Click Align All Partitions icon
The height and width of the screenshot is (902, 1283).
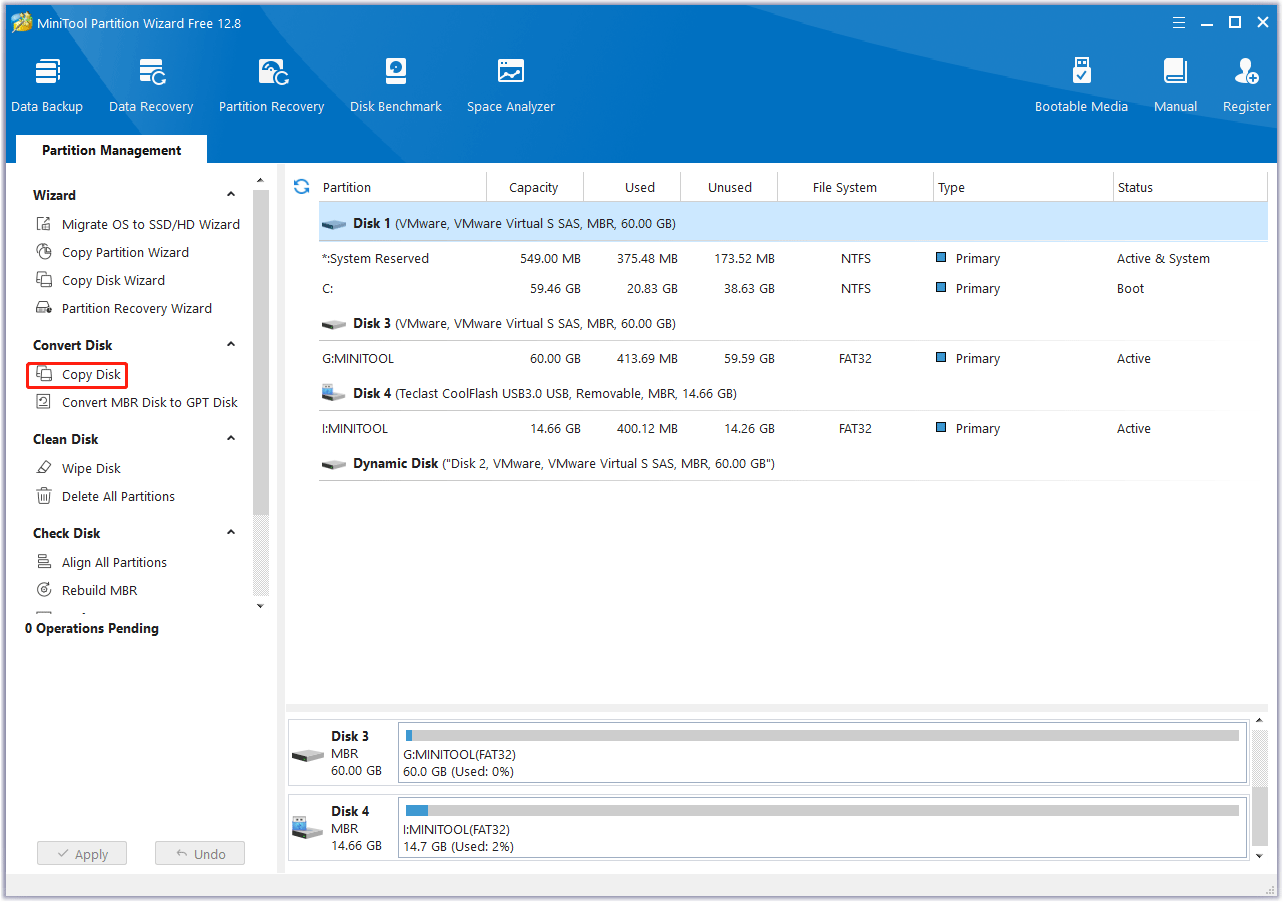44,562
